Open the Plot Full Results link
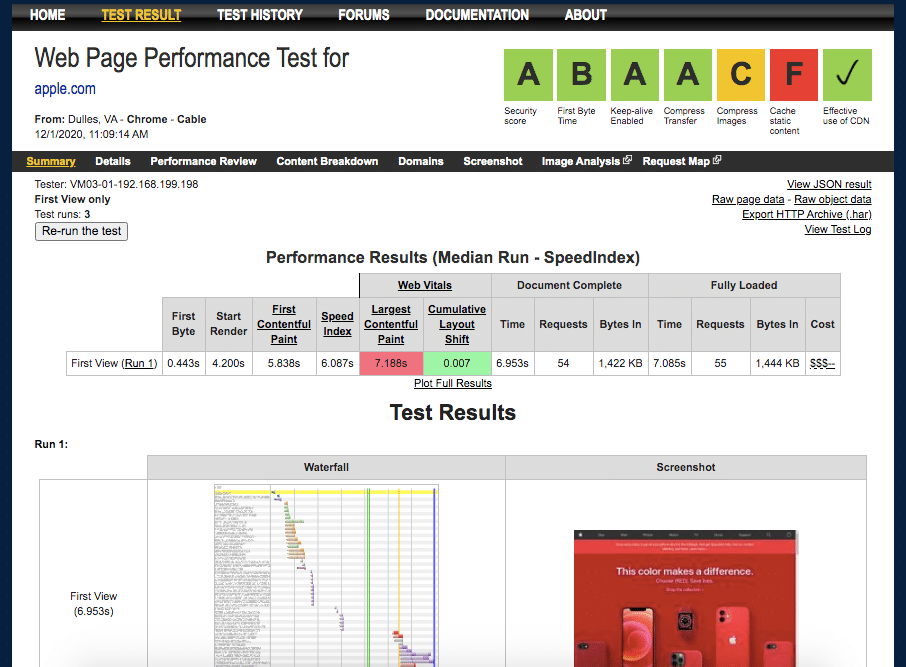Image resolution: width=906 pixels, height=667 pixels. coord(452,383)
